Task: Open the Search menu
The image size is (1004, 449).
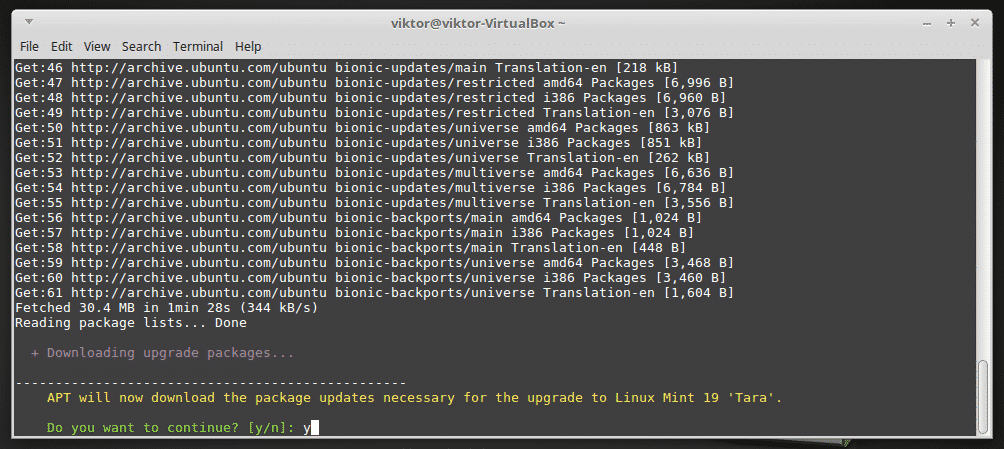Action: click(142, 46)
